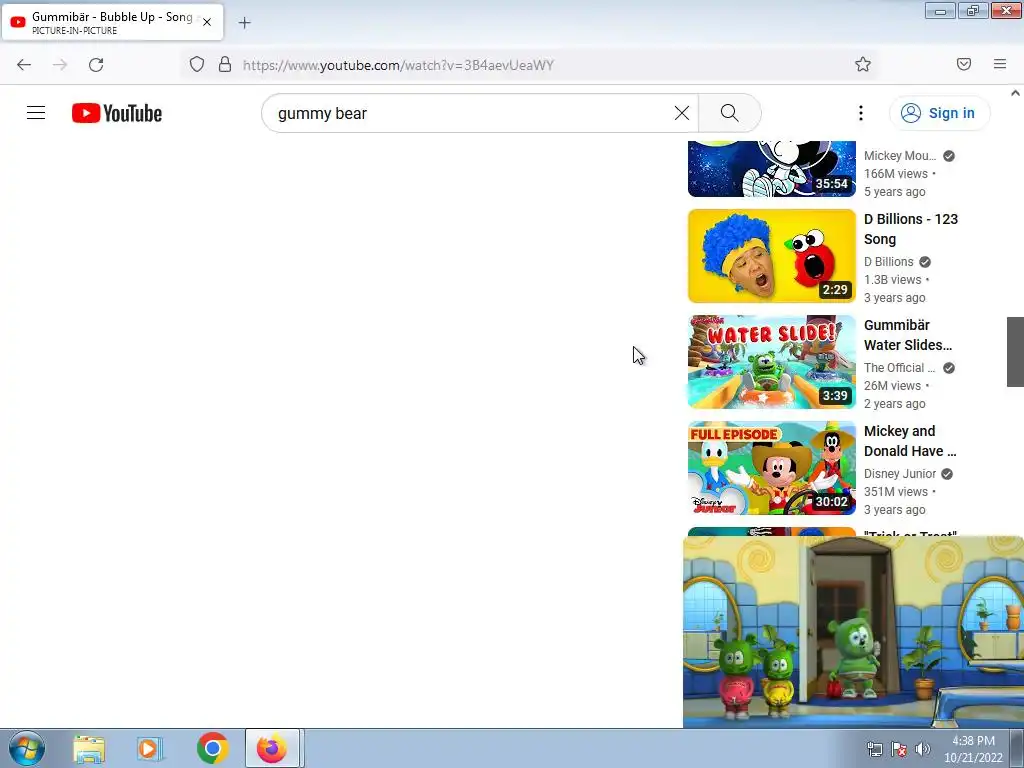
Task: Clear the search text with the X
Action: coord(682,113)
